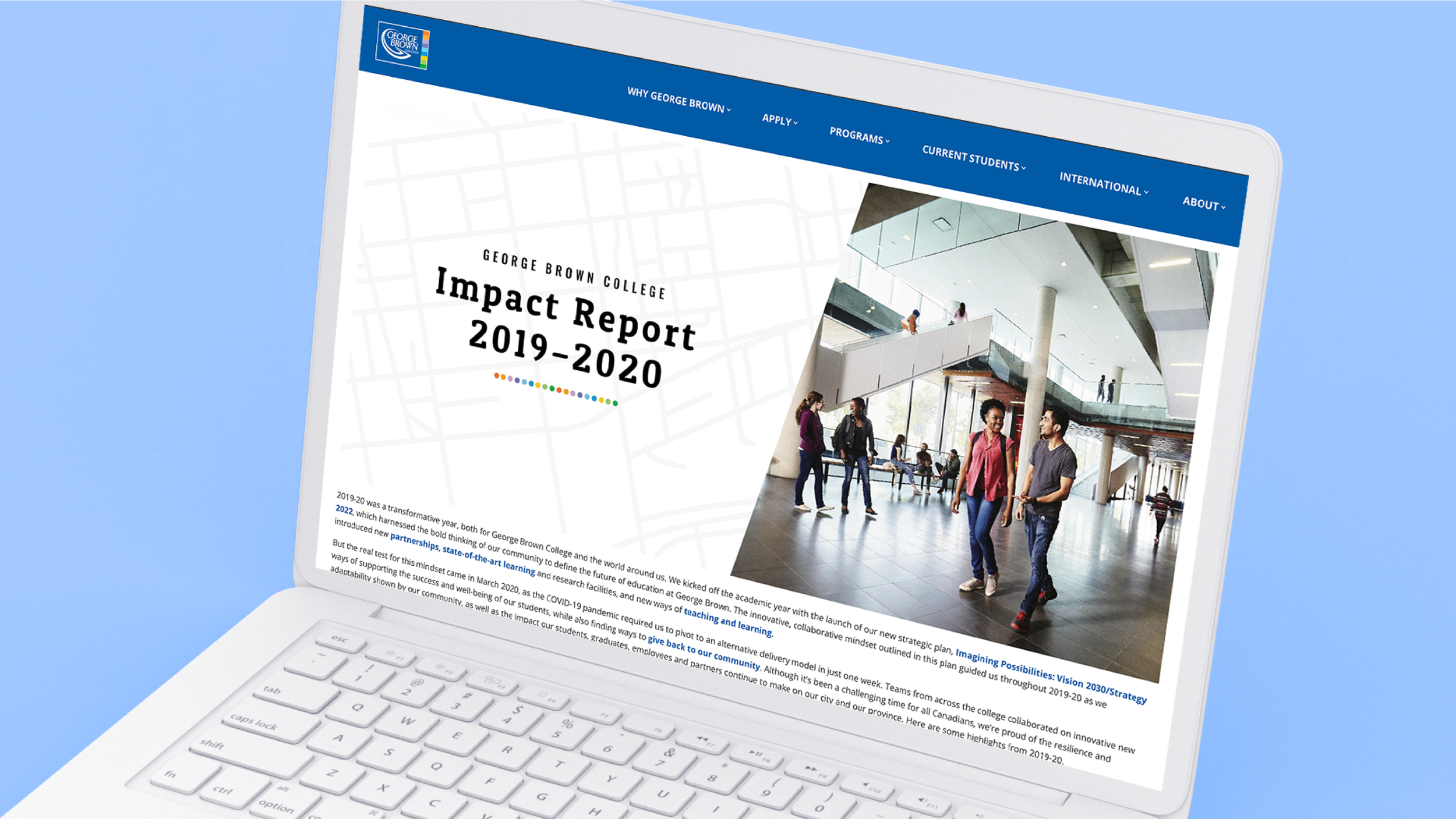Click the George Brown College subtitle text
Image resolution: width=1456 pixels, height=819 pixels.
574,274
